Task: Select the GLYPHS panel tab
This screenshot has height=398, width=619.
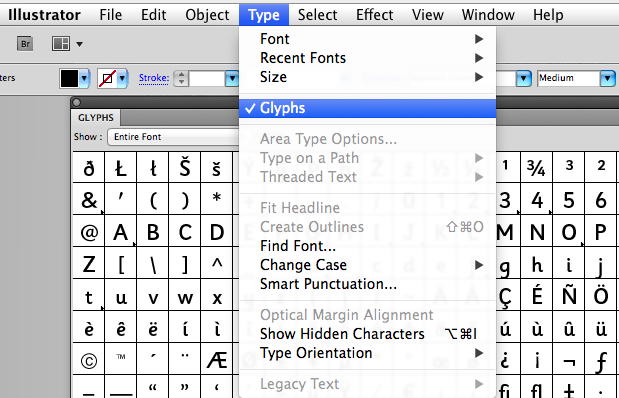Action: coord(96,118)
